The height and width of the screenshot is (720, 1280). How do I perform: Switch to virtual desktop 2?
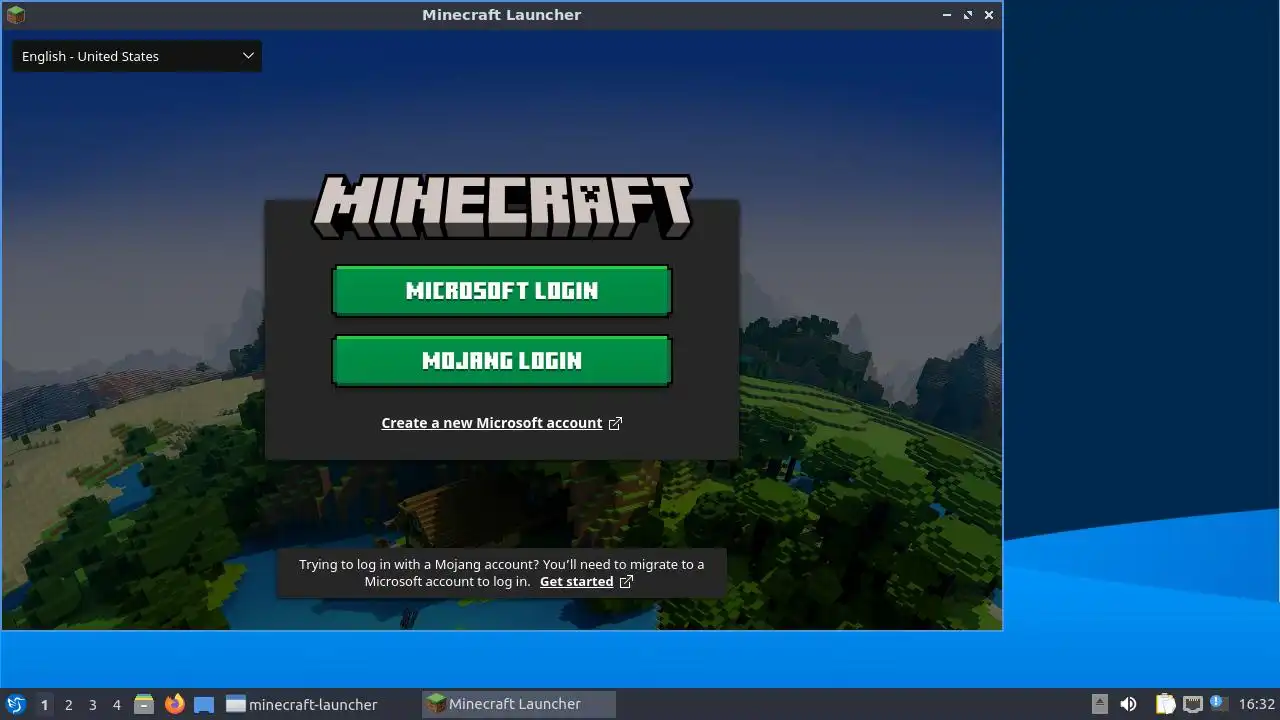pos(68,704)
